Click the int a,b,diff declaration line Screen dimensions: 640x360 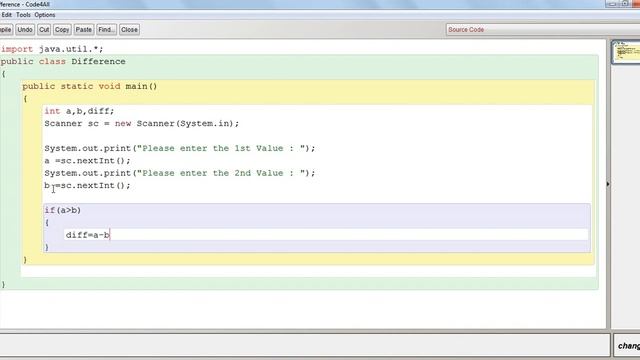pos(79,111)
